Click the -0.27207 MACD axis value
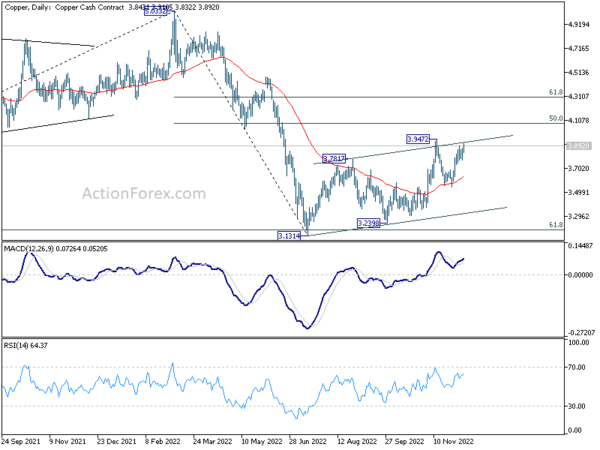Screen dimensions: 600x450 [x=580, y=333]
